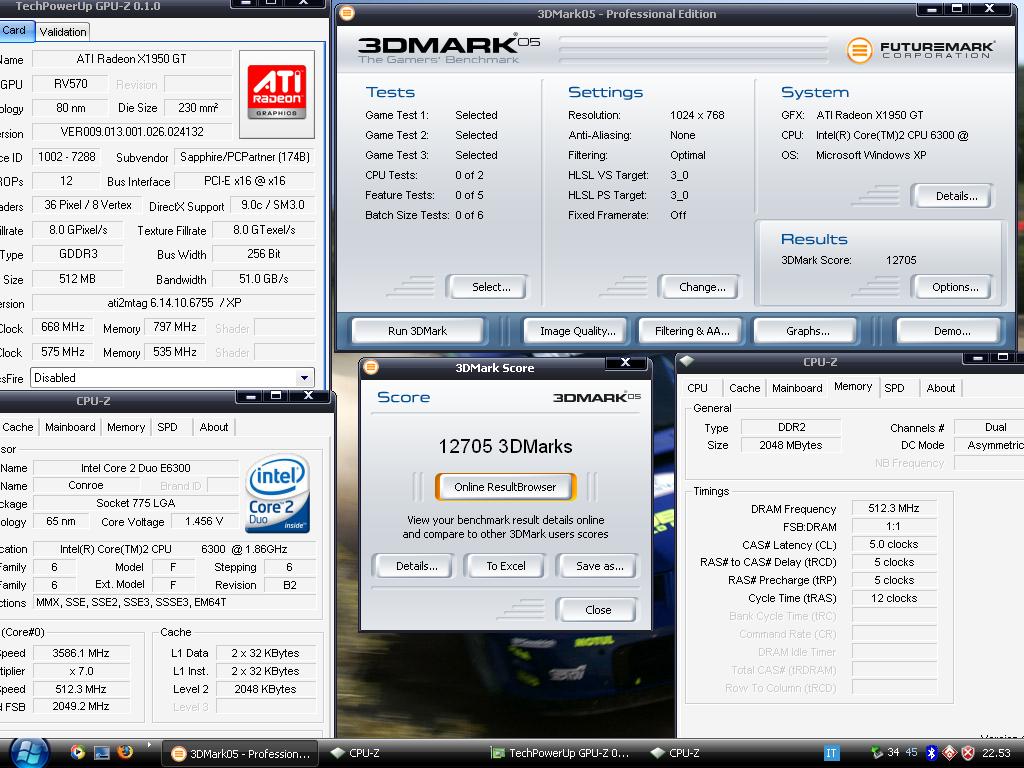Screen dimensions: 1024x768
Task: Open Cache tab in CPU-Z processor window
Action: pos(18,427)
